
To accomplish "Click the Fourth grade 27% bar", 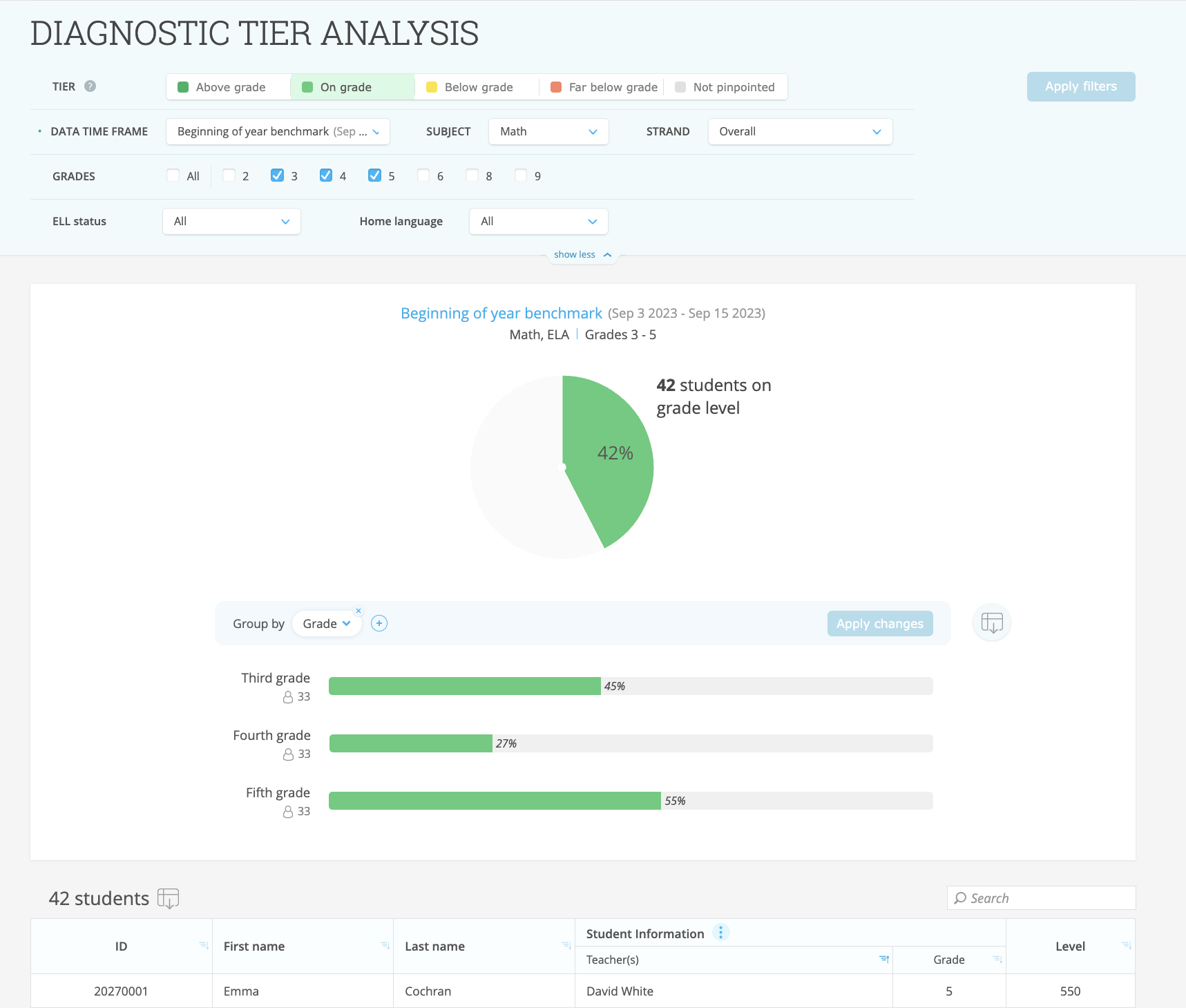I will tap(411, 743).
